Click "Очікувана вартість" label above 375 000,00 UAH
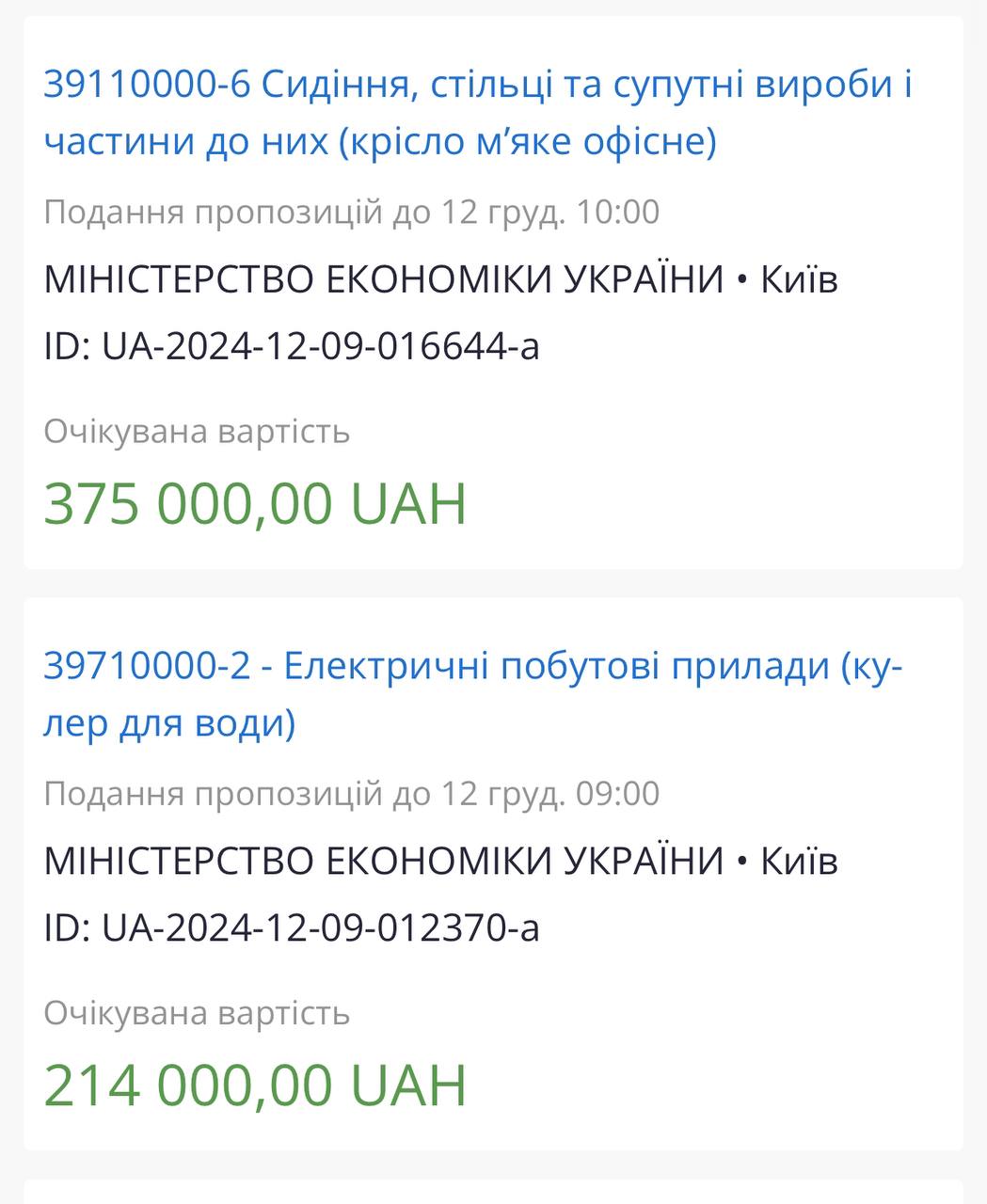 197,432
